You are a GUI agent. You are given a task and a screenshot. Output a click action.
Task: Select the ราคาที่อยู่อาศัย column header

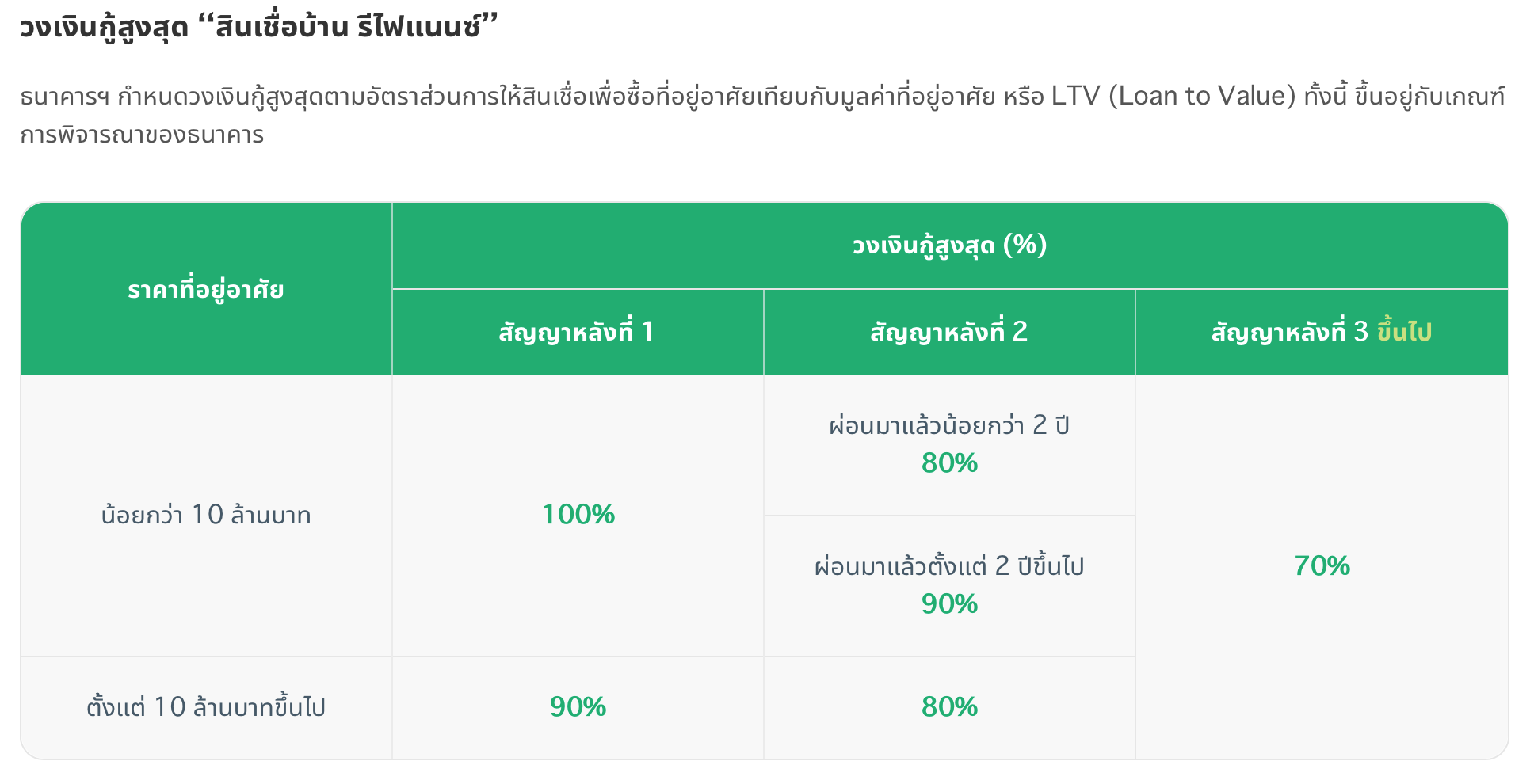(206, 290)
